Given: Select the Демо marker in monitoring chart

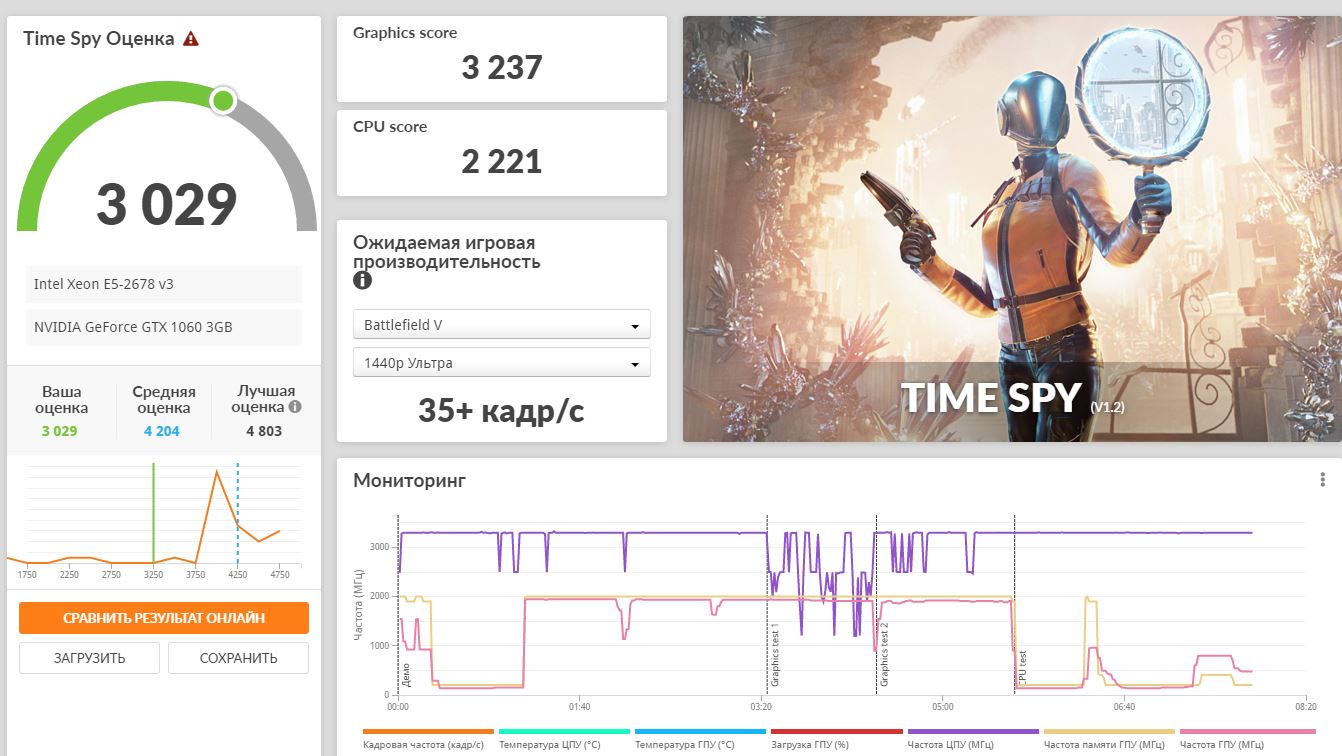Looking at the screenshot, I should click(x=406, y=675).
